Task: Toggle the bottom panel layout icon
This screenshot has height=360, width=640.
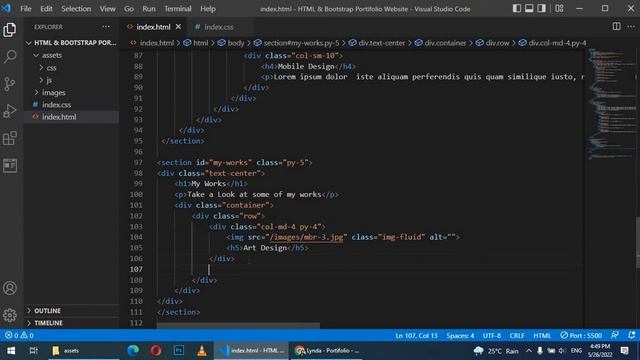Action: click(529, 9)
